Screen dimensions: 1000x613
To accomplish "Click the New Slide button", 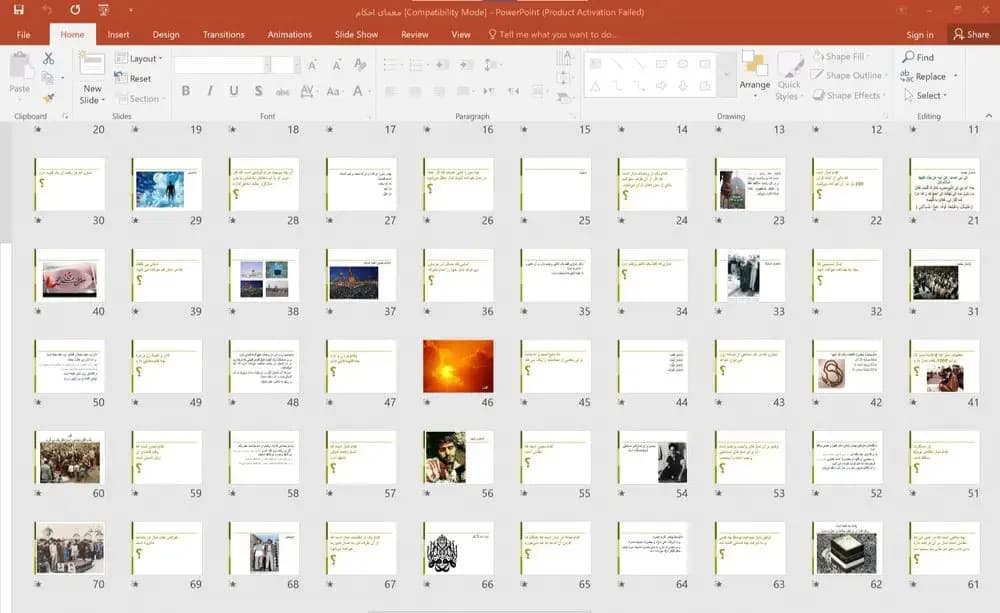I will [92, 78].
